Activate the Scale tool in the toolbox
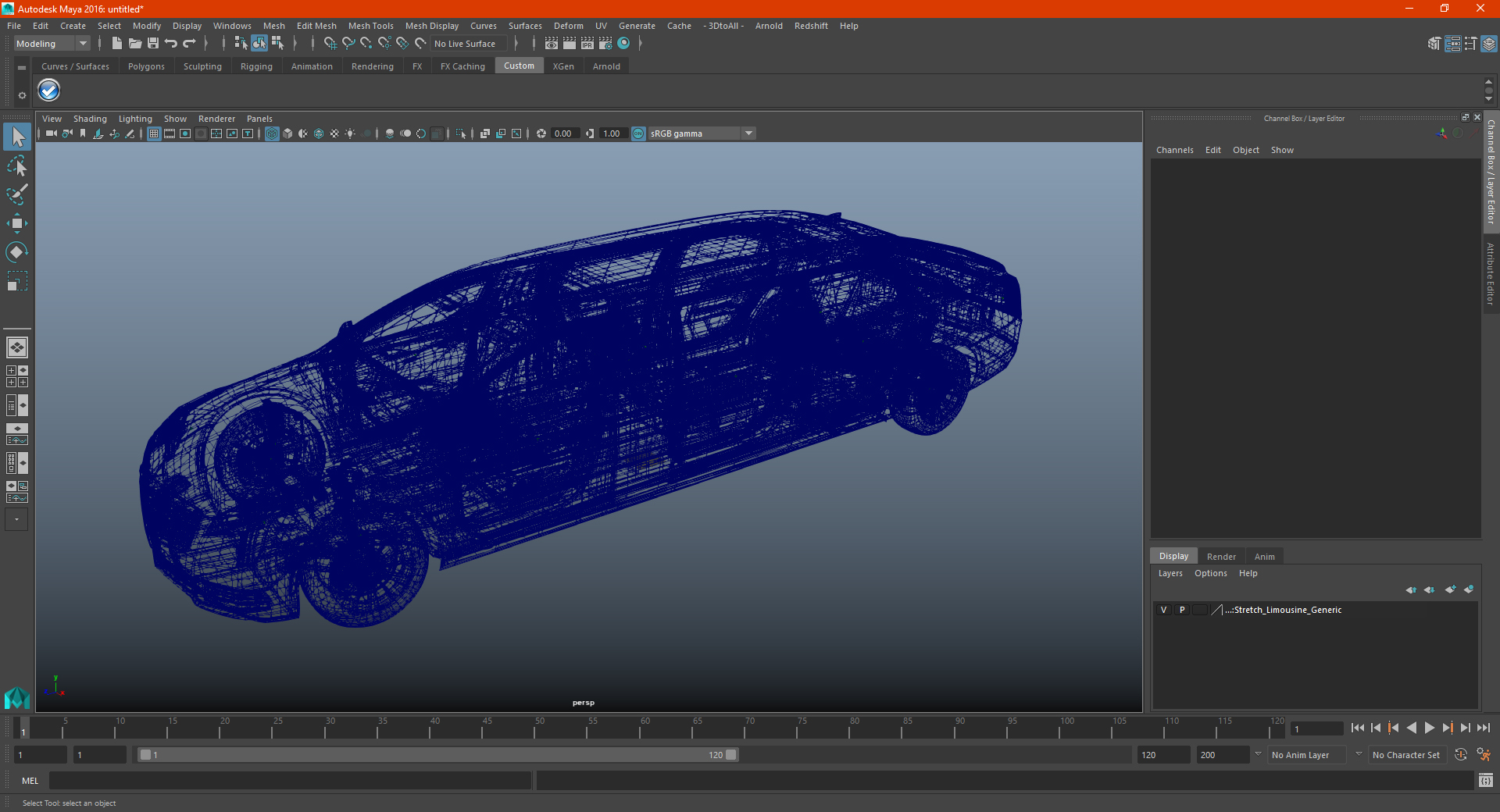The image size is (1500, 812). point(17,280)
